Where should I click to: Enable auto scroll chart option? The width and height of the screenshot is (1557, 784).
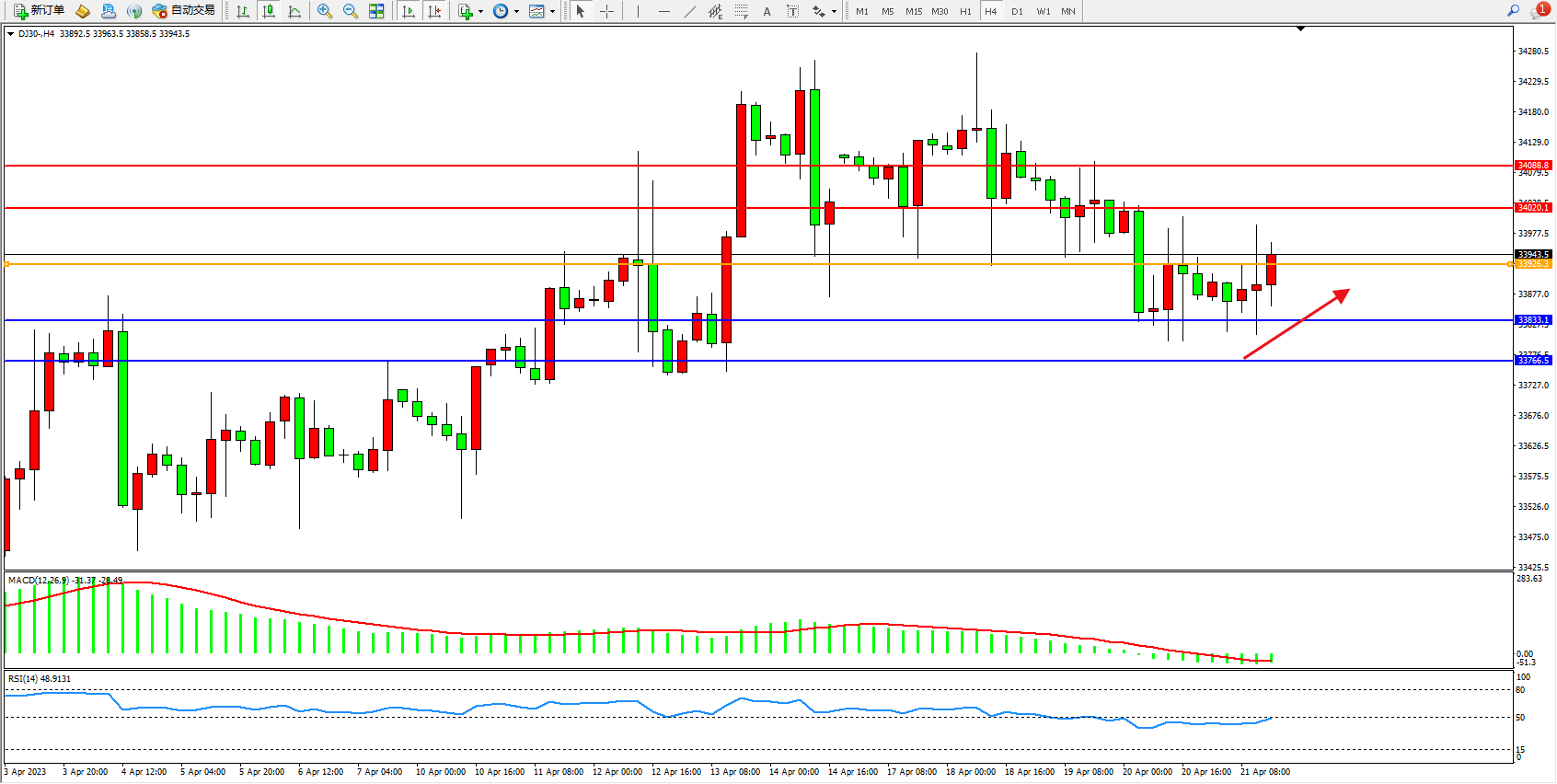pyautogui.click(x=409, y=11)
